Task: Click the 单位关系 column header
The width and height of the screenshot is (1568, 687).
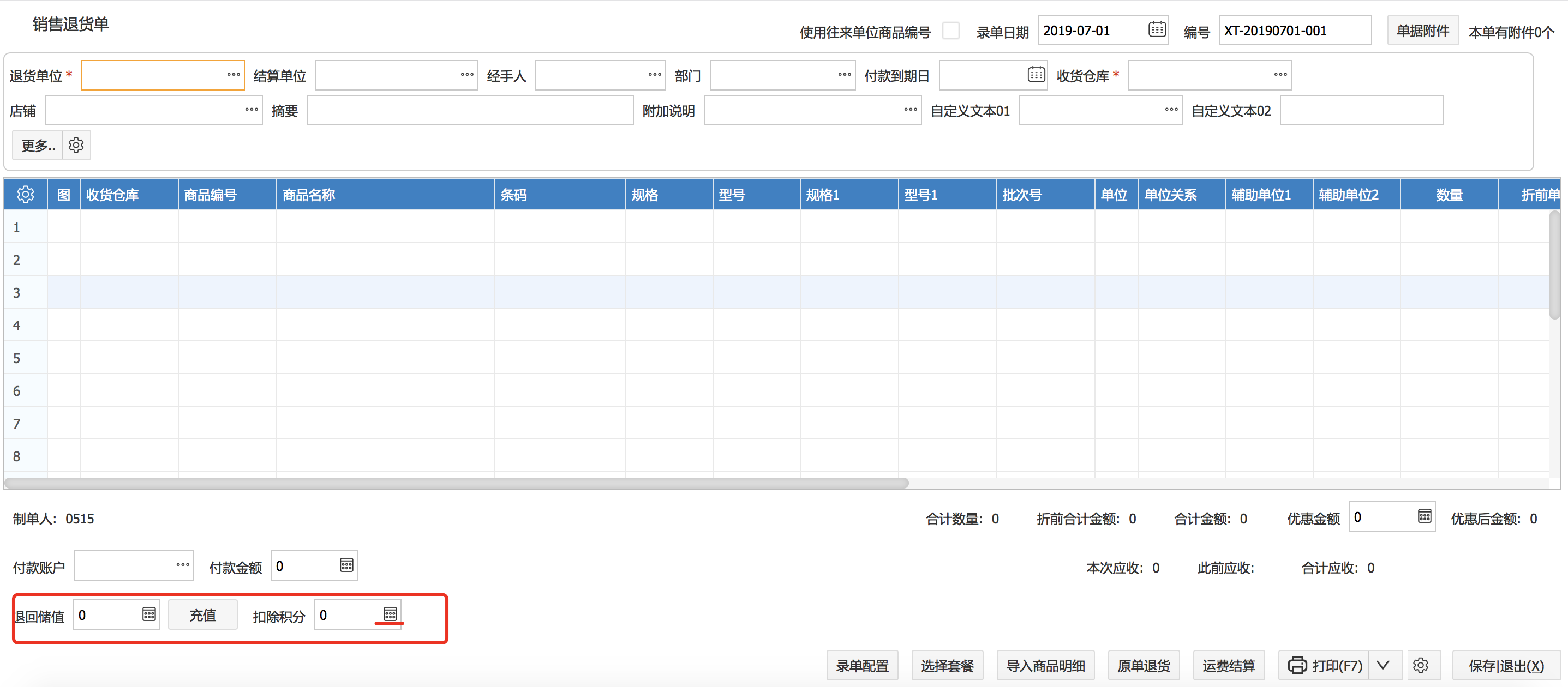Action: (x=1182, y=195)
